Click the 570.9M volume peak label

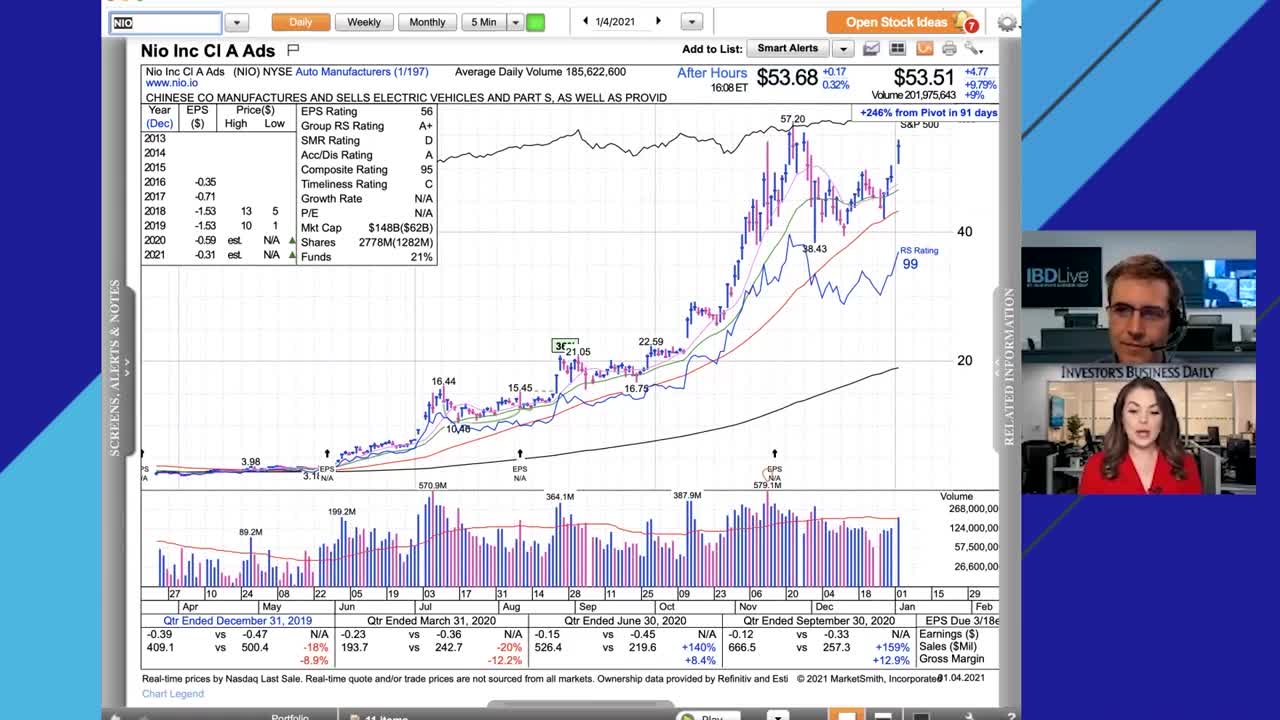[x=432, y=485]
